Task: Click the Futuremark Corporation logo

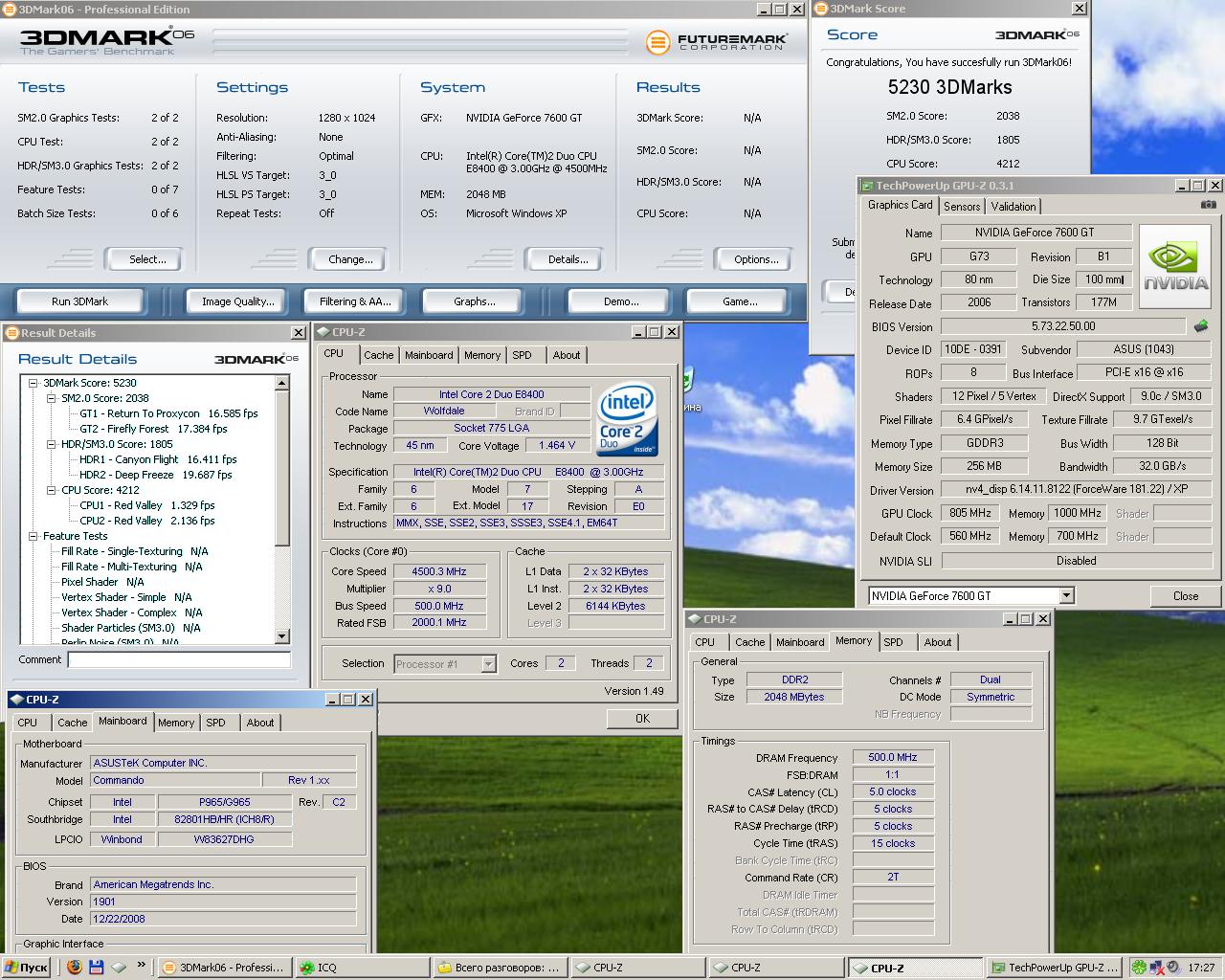Action: click(717, 42)
